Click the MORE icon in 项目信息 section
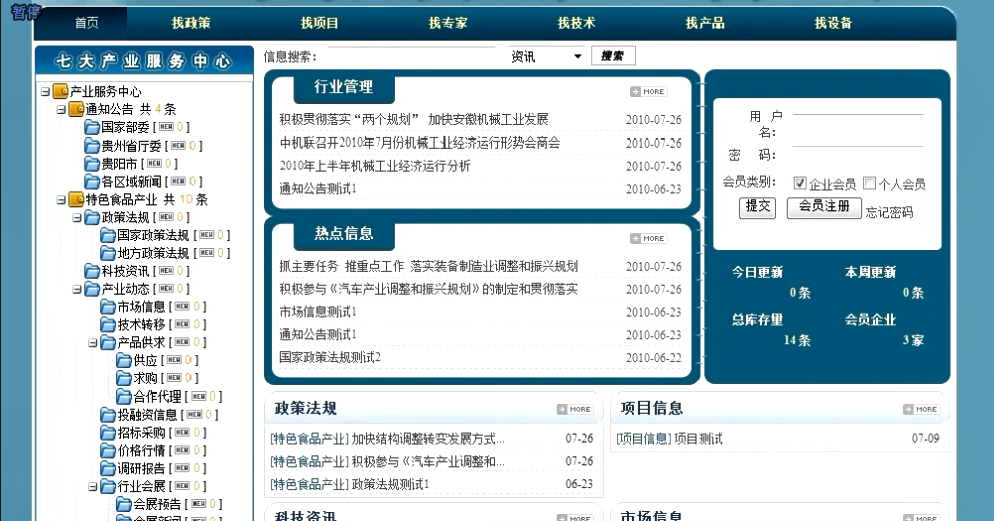This screenshot has width=994, height=521. [920, 409]
